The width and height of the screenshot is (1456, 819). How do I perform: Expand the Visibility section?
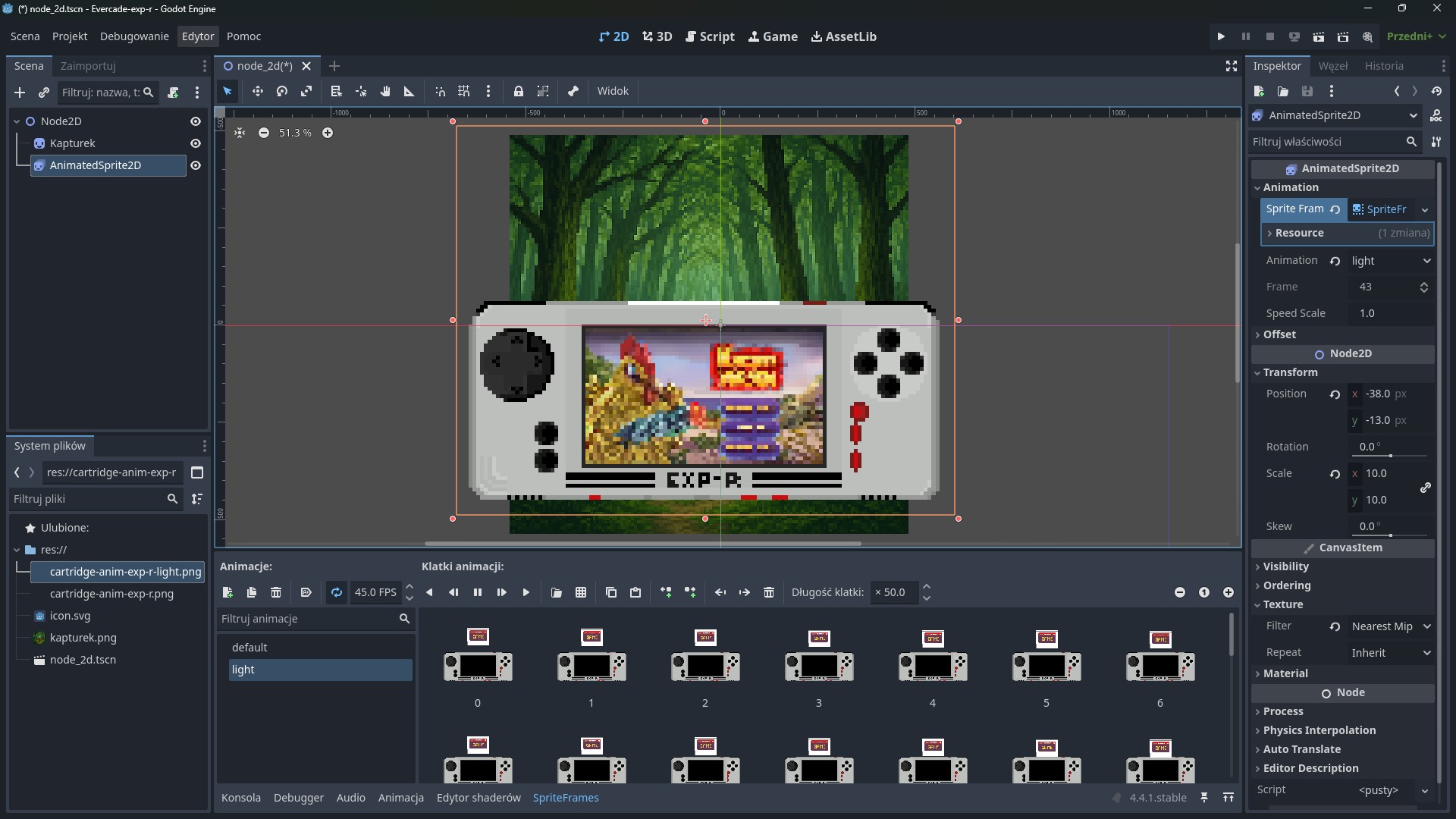tap(1285, 566)
